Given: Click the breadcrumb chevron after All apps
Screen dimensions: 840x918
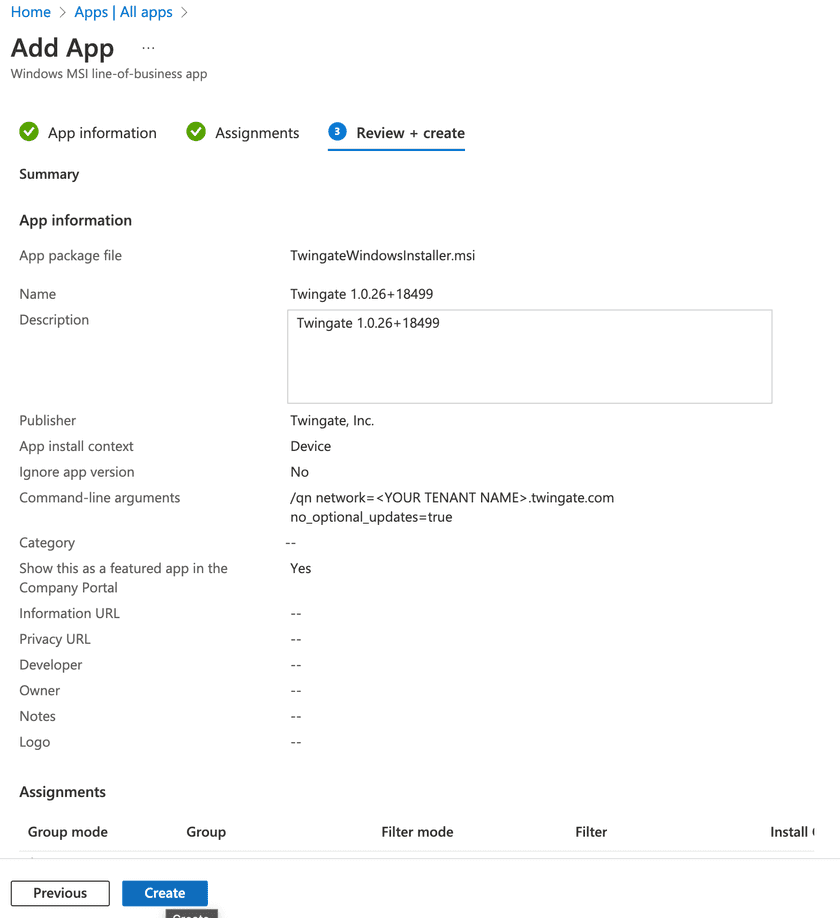Looking at the screenshot, I should [185, 13].
